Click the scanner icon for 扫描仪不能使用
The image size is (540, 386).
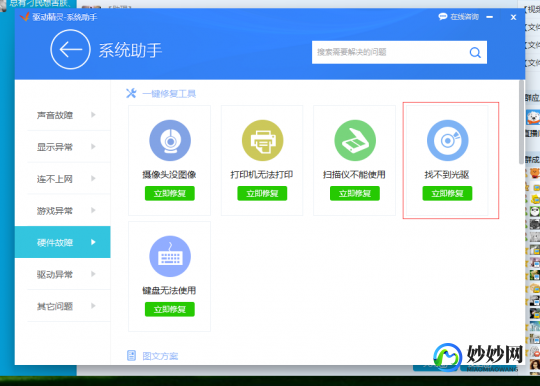355,140
